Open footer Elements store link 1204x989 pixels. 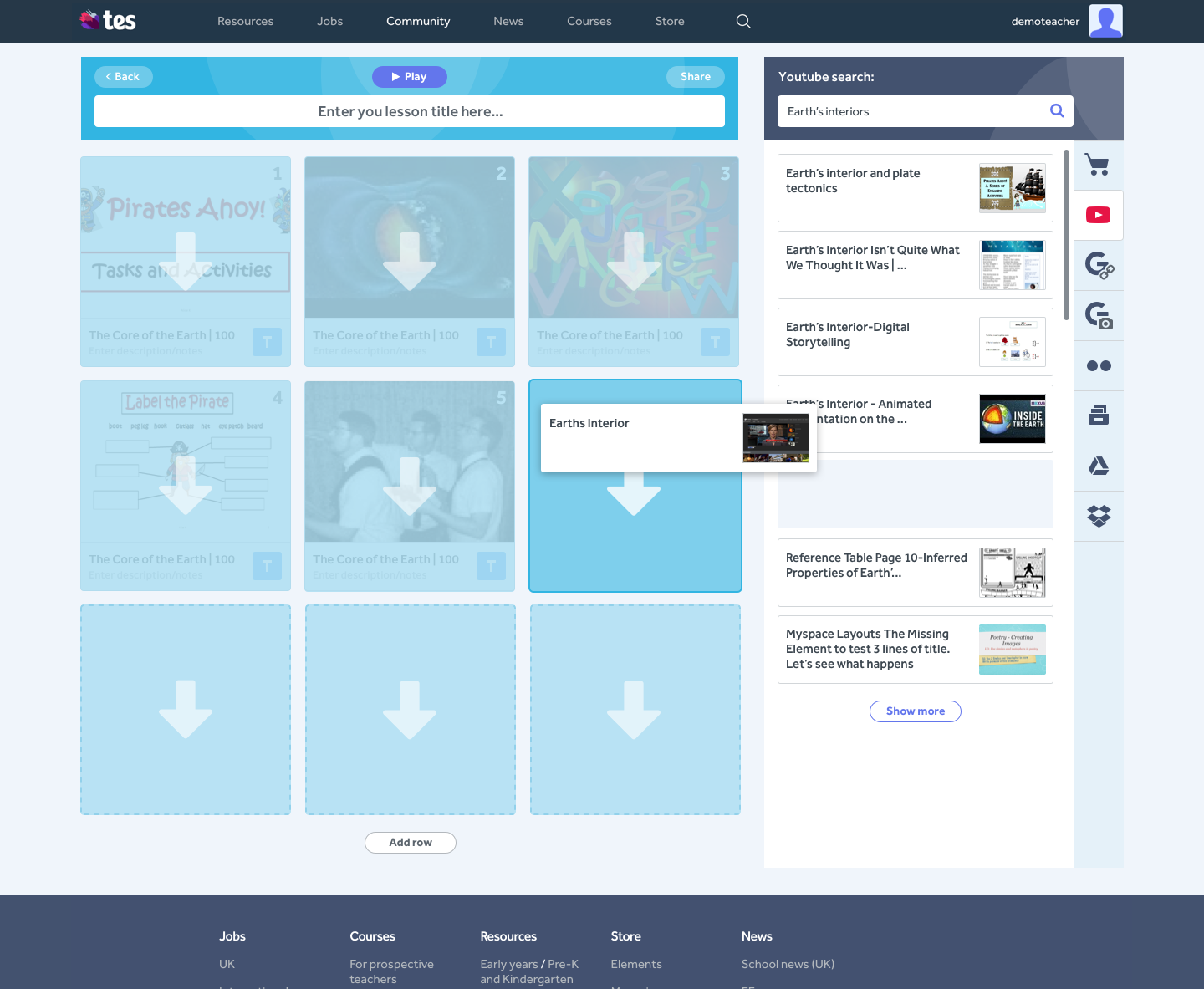click(636, 964)
